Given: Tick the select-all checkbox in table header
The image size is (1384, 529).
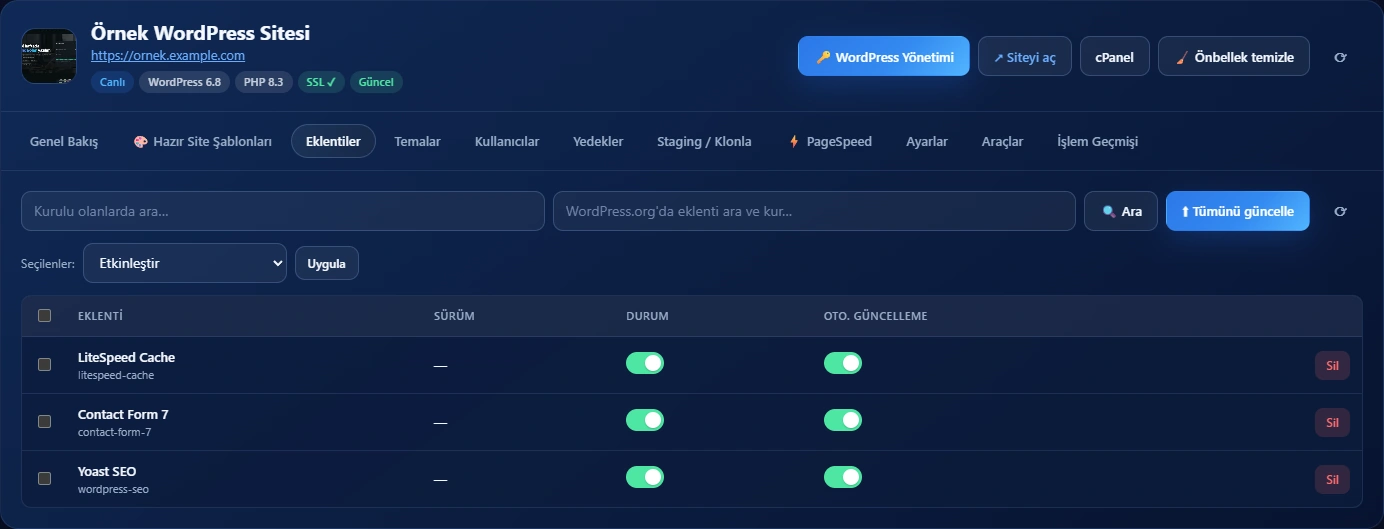Looking at the screenshot, I should [x=44, y=316].
